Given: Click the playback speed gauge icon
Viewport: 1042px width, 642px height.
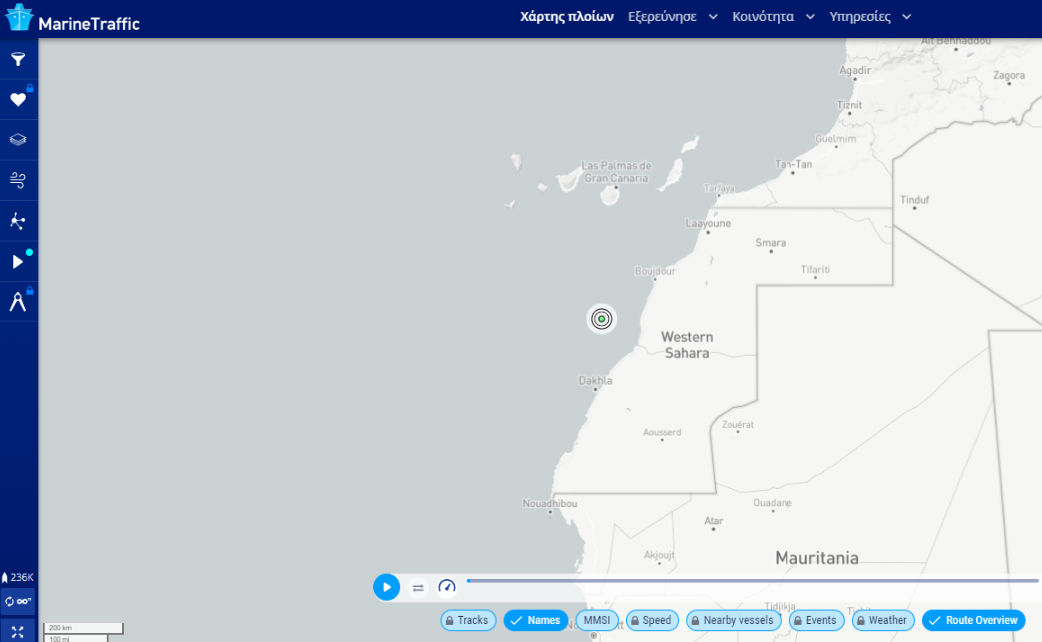Looking at the screenshot, I should click(x=447, y=587).
